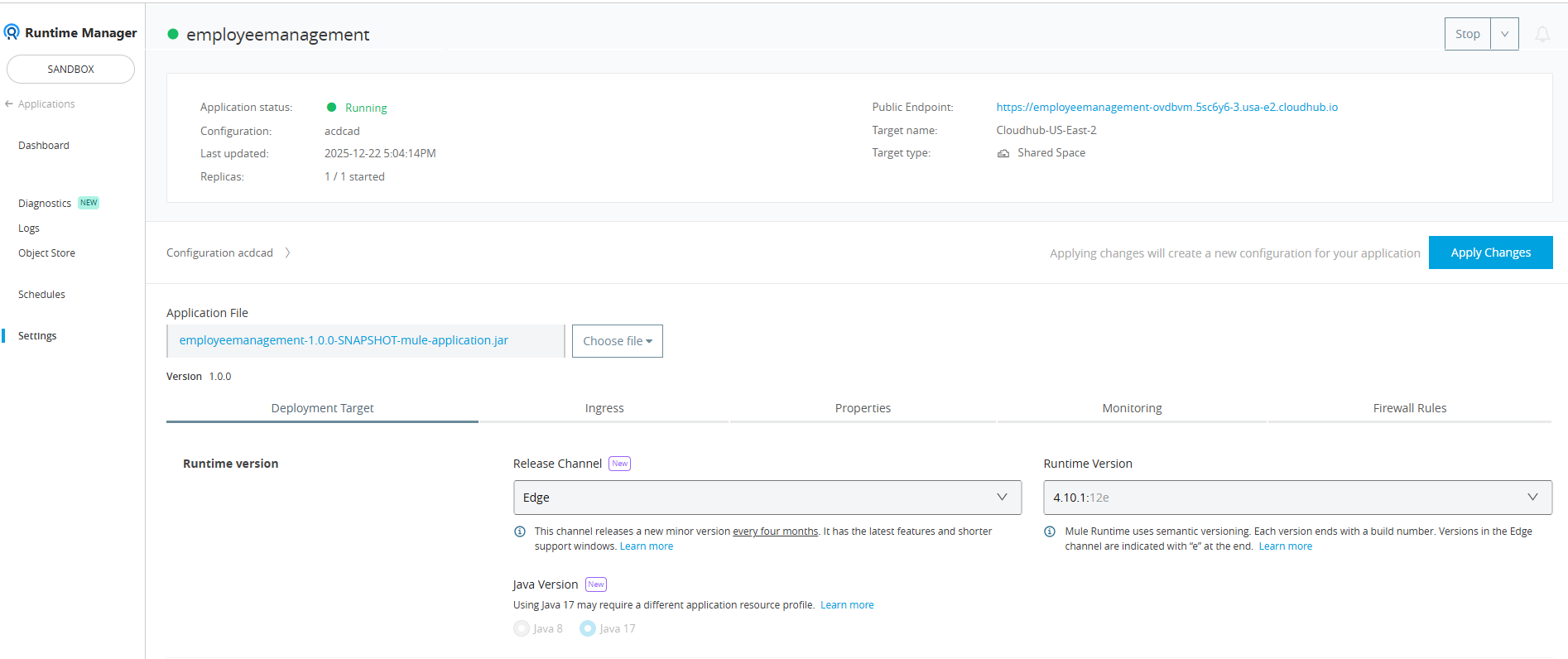Click the notification bell icon
The height and width of the screenshot is (659, 1568).
(x=1542, y=34)
